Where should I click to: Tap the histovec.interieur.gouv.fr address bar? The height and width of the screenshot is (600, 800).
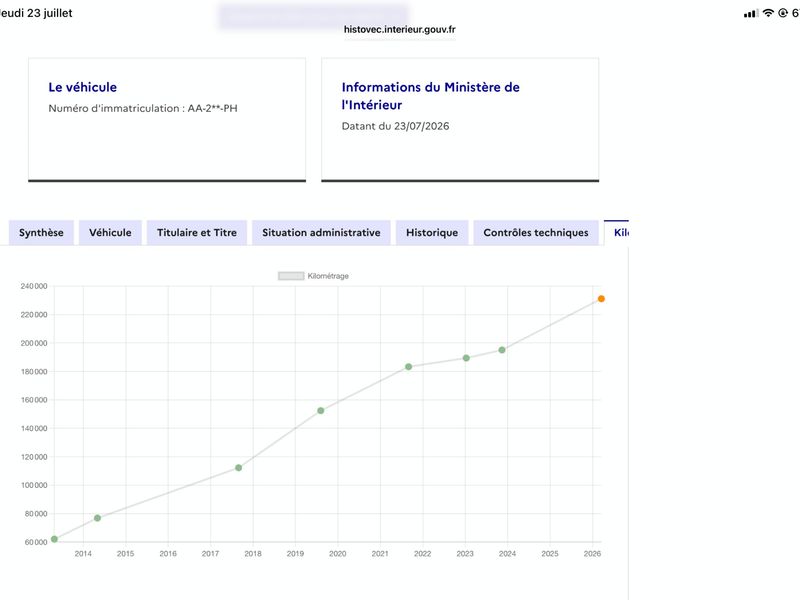coord(399,30)
